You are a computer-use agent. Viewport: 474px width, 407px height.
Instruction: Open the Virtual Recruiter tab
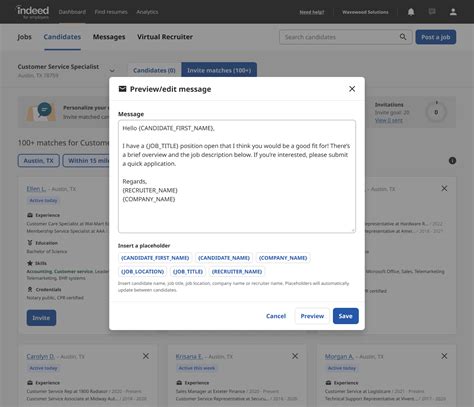pos(165,37)
